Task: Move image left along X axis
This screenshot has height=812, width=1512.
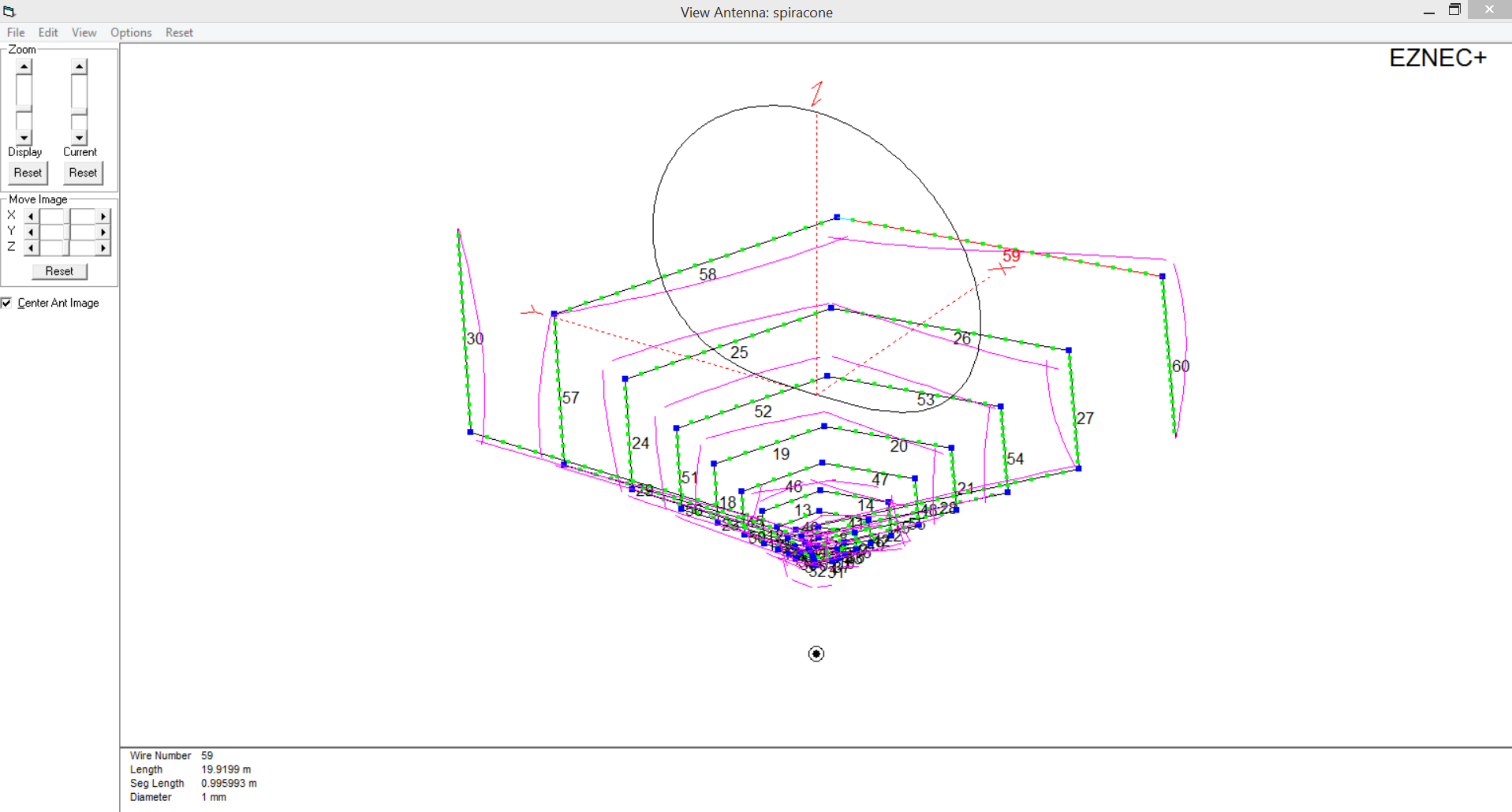Action: click(31, 216)
